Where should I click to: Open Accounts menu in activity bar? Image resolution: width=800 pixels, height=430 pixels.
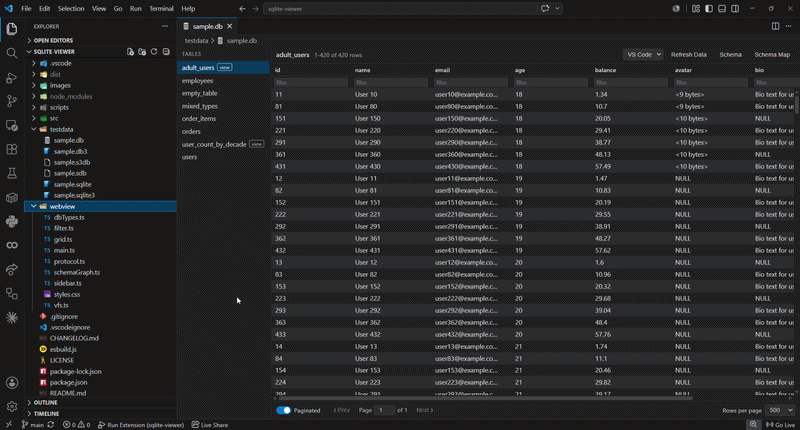pos(12,383)
